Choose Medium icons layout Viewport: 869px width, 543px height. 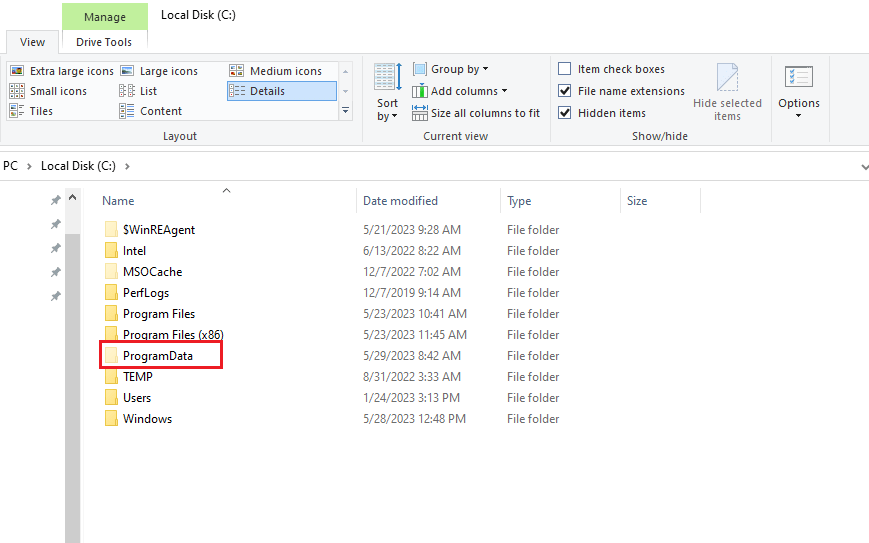275,71
